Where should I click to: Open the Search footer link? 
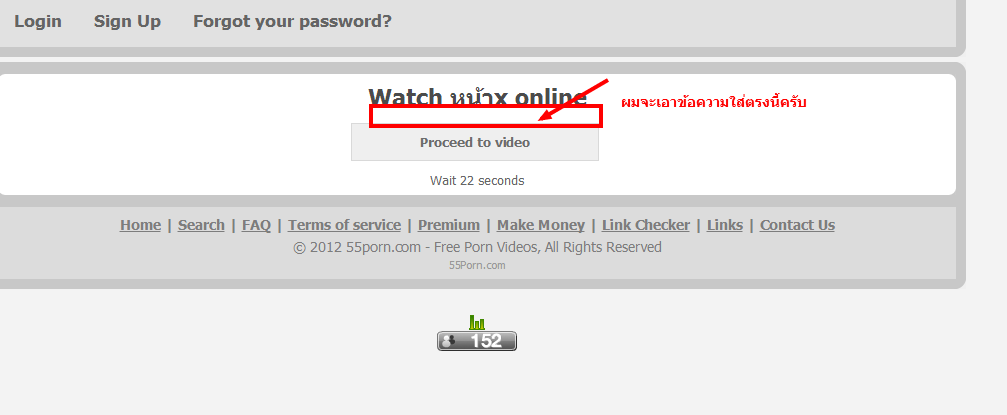(x=201, y=225)
